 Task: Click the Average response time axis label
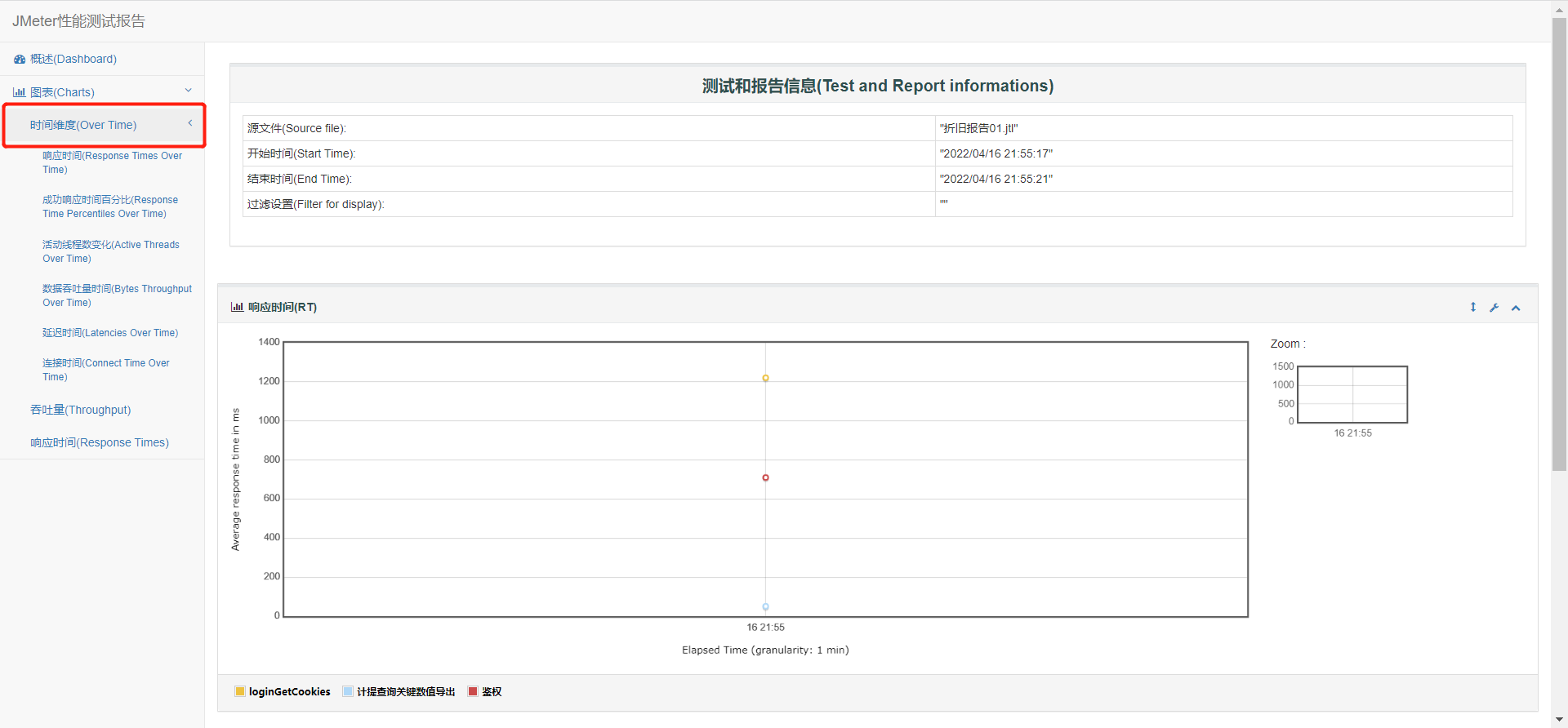(x=236, y=479)
